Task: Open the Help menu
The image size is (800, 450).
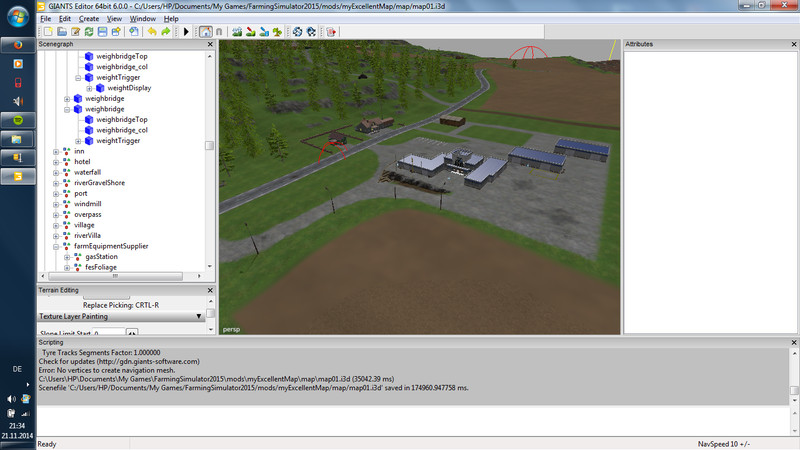Action: click(x=171, y=18)
